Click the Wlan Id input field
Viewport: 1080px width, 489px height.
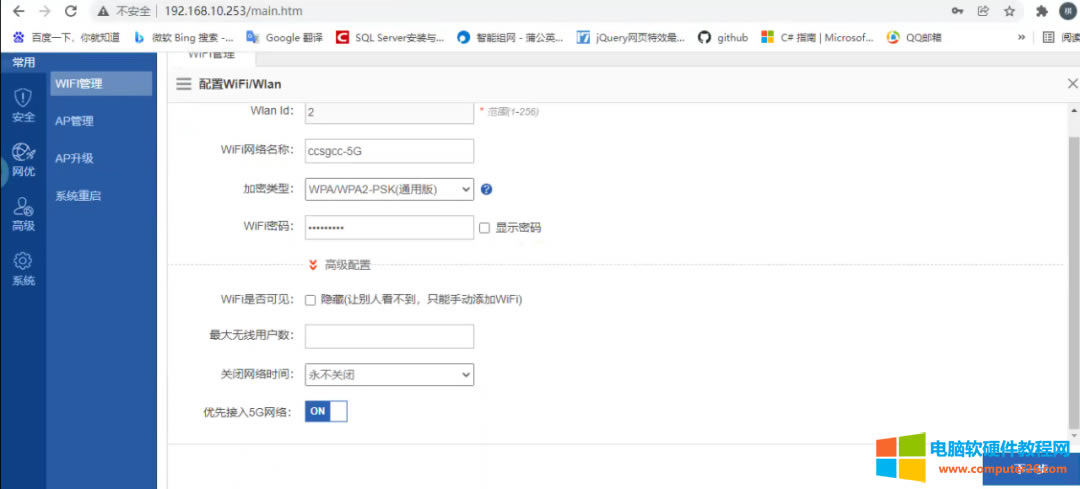coord(389,112)
